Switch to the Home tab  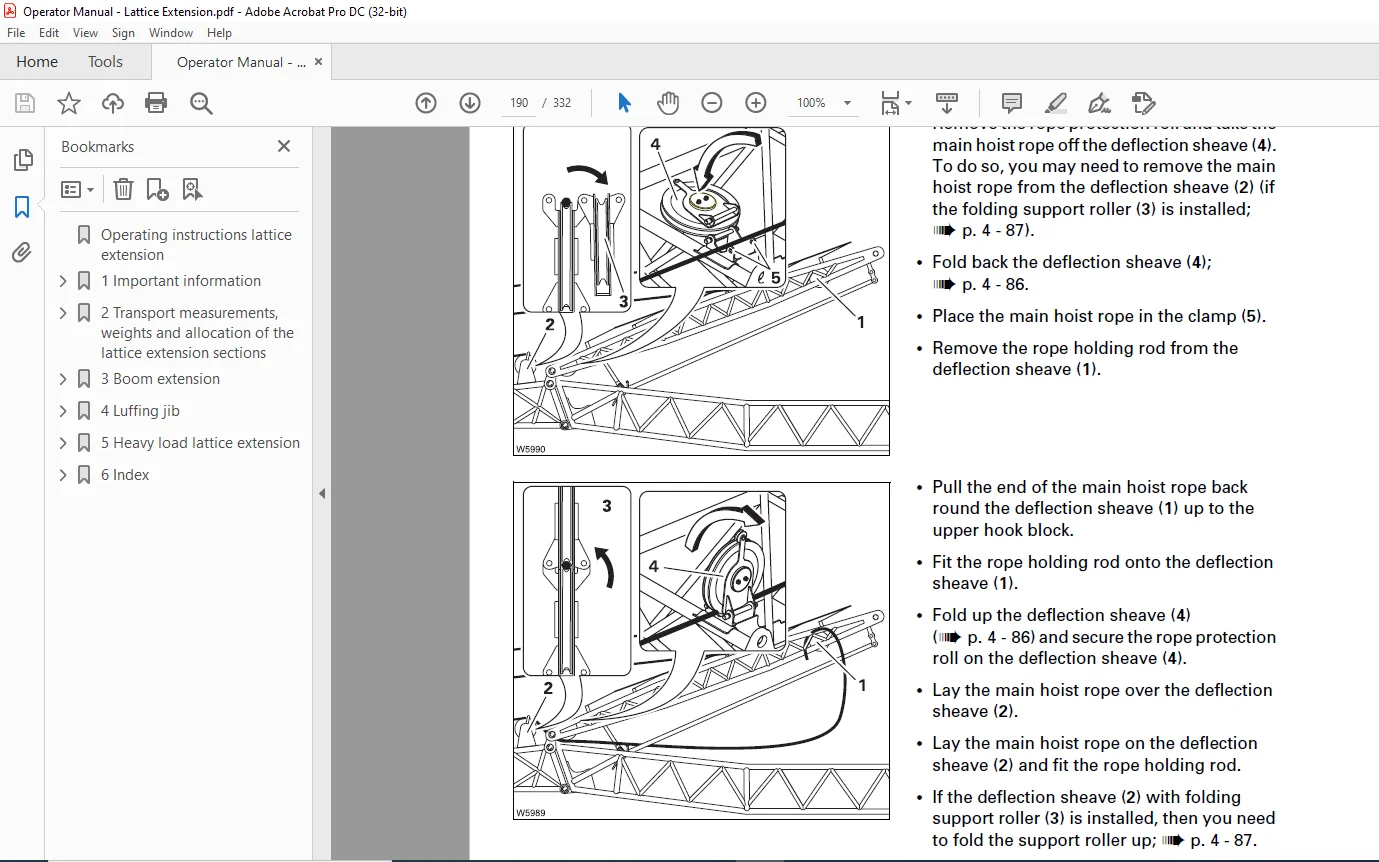click(37, 62)
